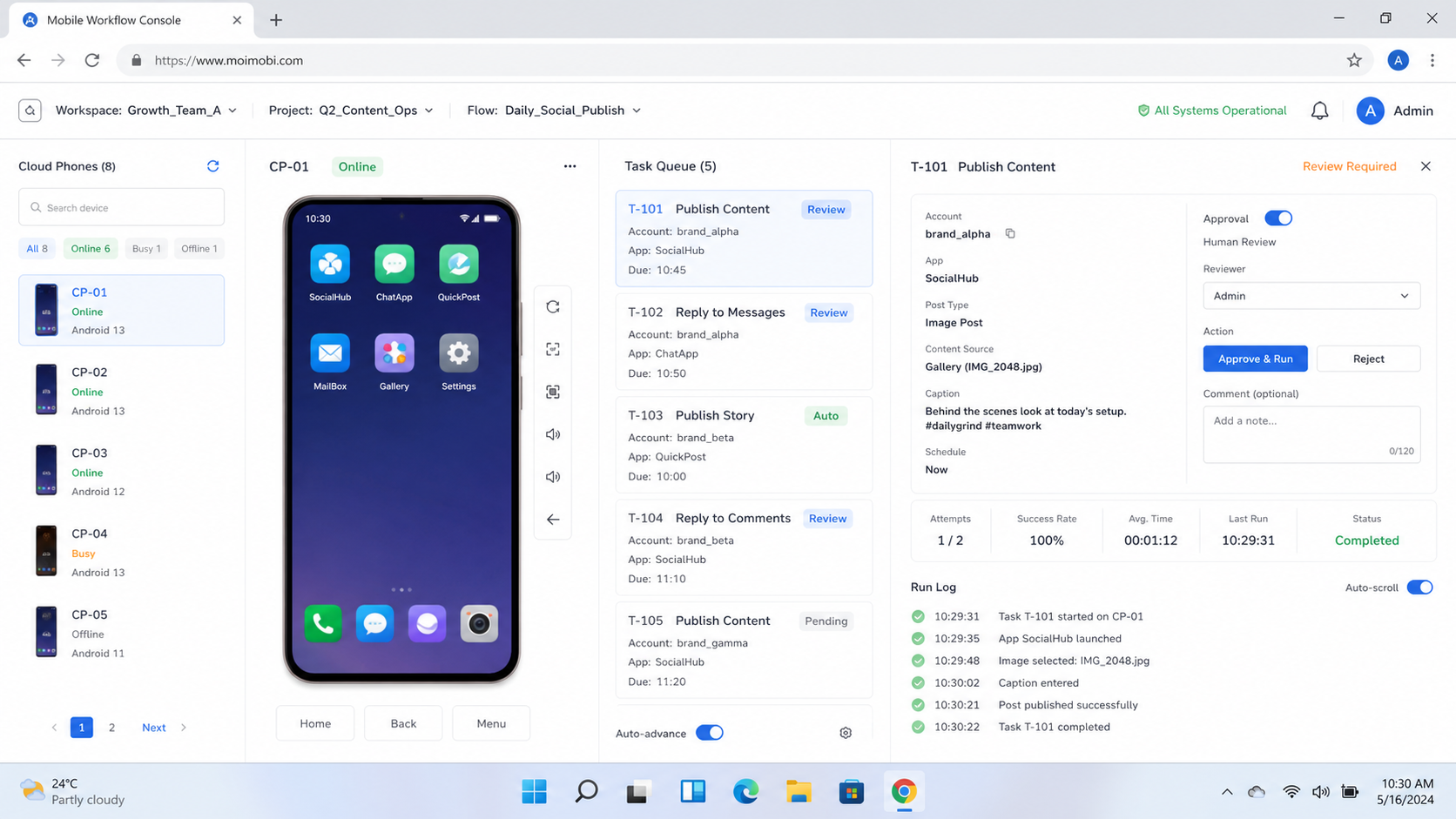Open the notifications bell
Screen dimensions: 1456x819
pyautogui.click(x=1320, y=111)
